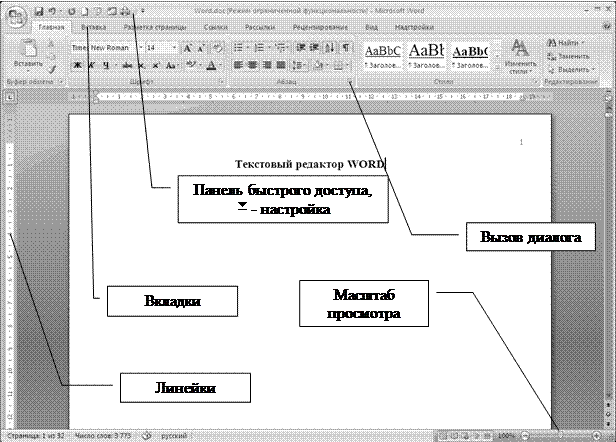The height and width of the screenshot is (442, 616).
Task: Apply a numbered list
Action: point(259,48)
